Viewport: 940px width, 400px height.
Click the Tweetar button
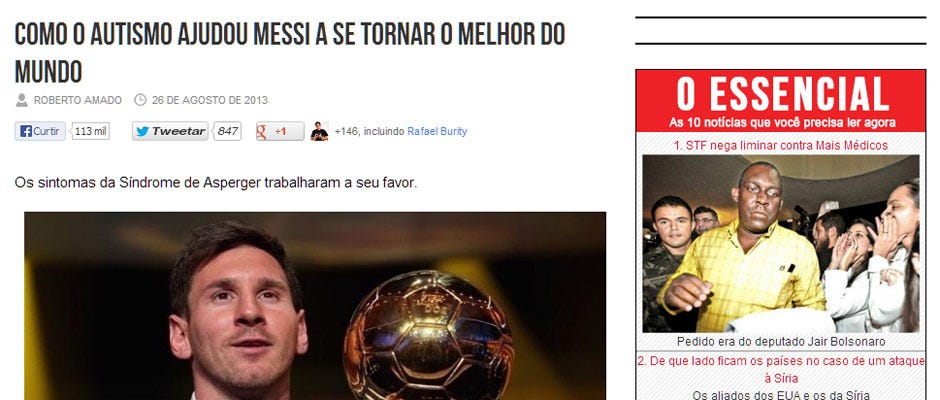170,131
